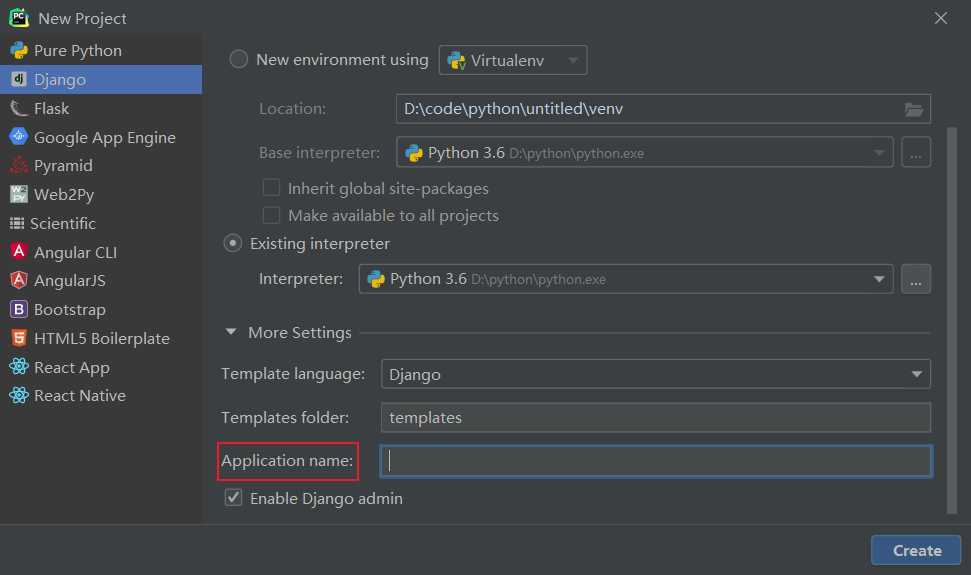This screenshot has width=971, height=575.
Task: Select Pure Python project type
Action: [101, 51]
